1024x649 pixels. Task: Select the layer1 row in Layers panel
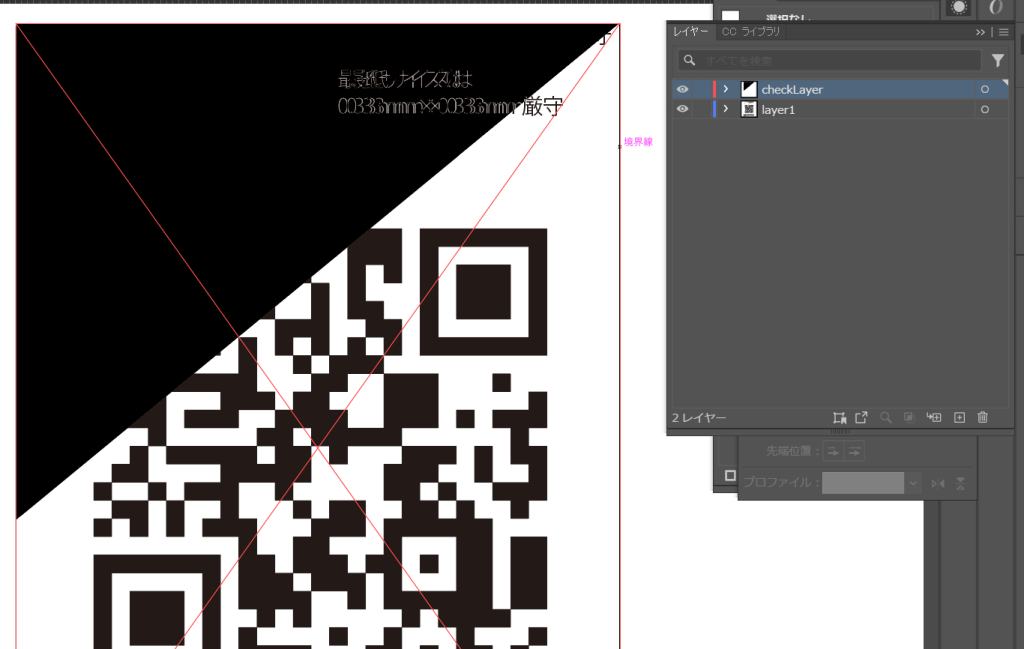point(840,109)
